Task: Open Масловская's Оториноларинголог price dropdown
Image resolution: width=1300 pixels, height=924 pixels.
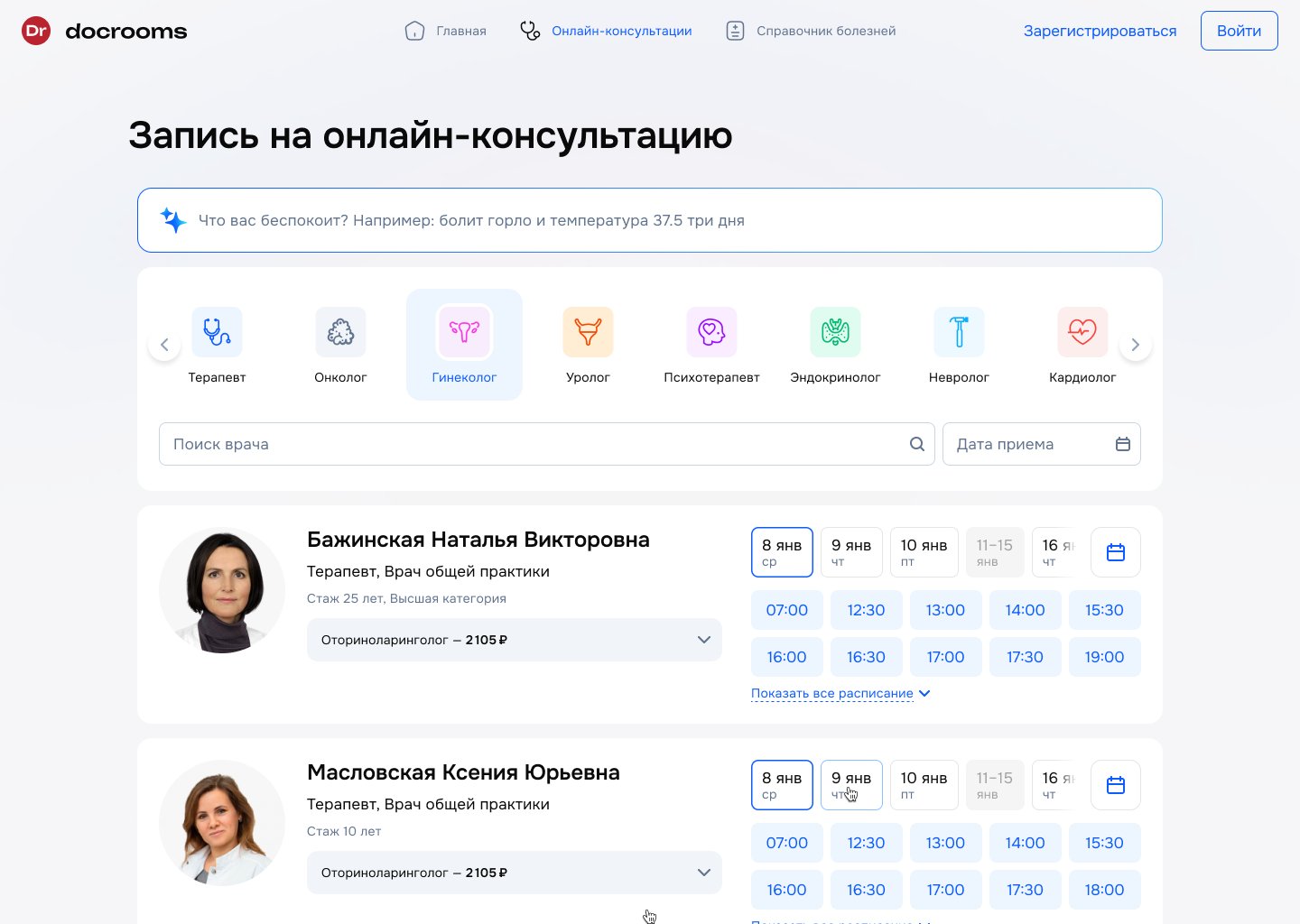Action: 515,873
